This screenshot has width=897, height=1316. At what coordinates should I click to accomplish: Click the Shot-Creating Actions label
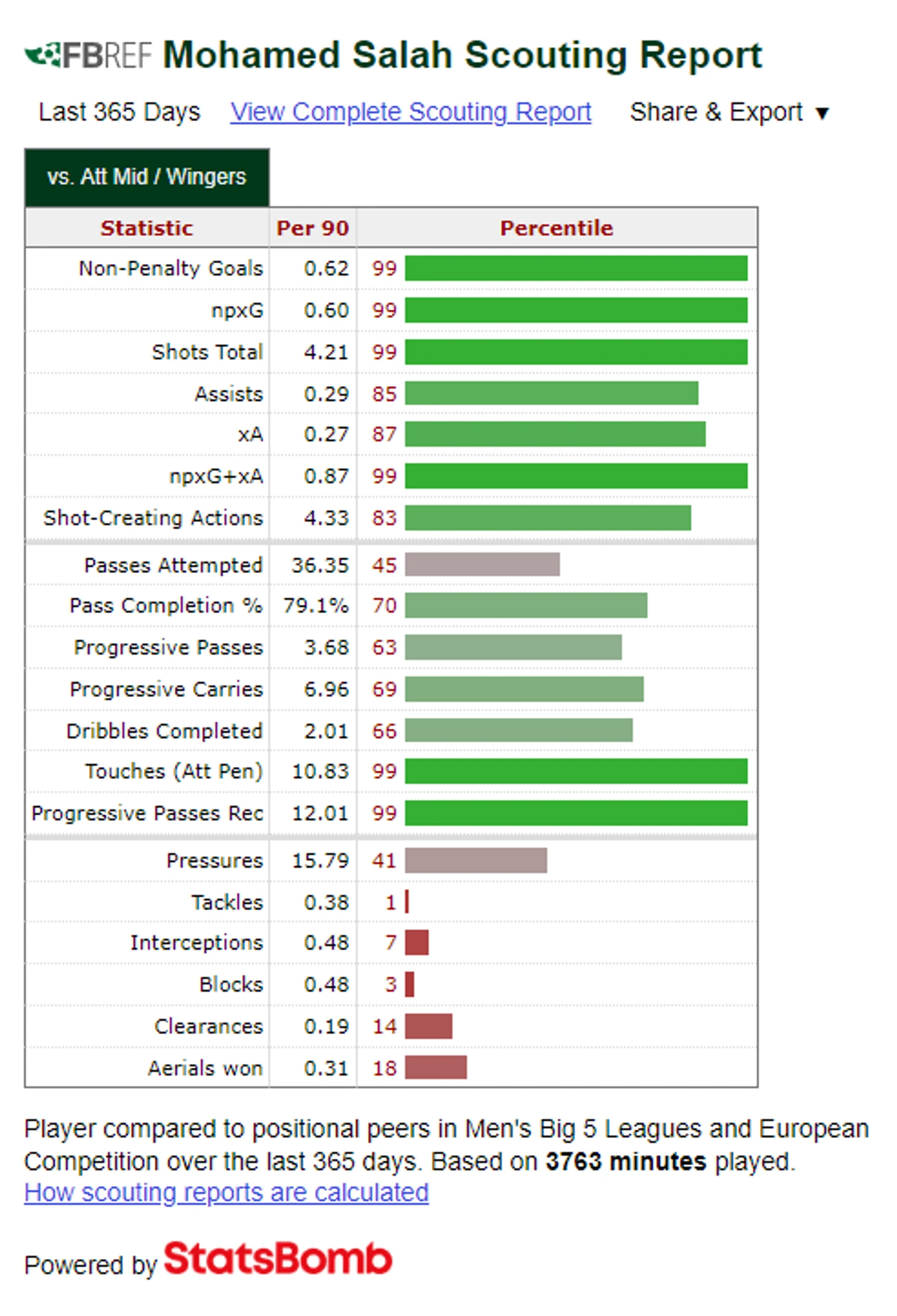pos(153,518)
